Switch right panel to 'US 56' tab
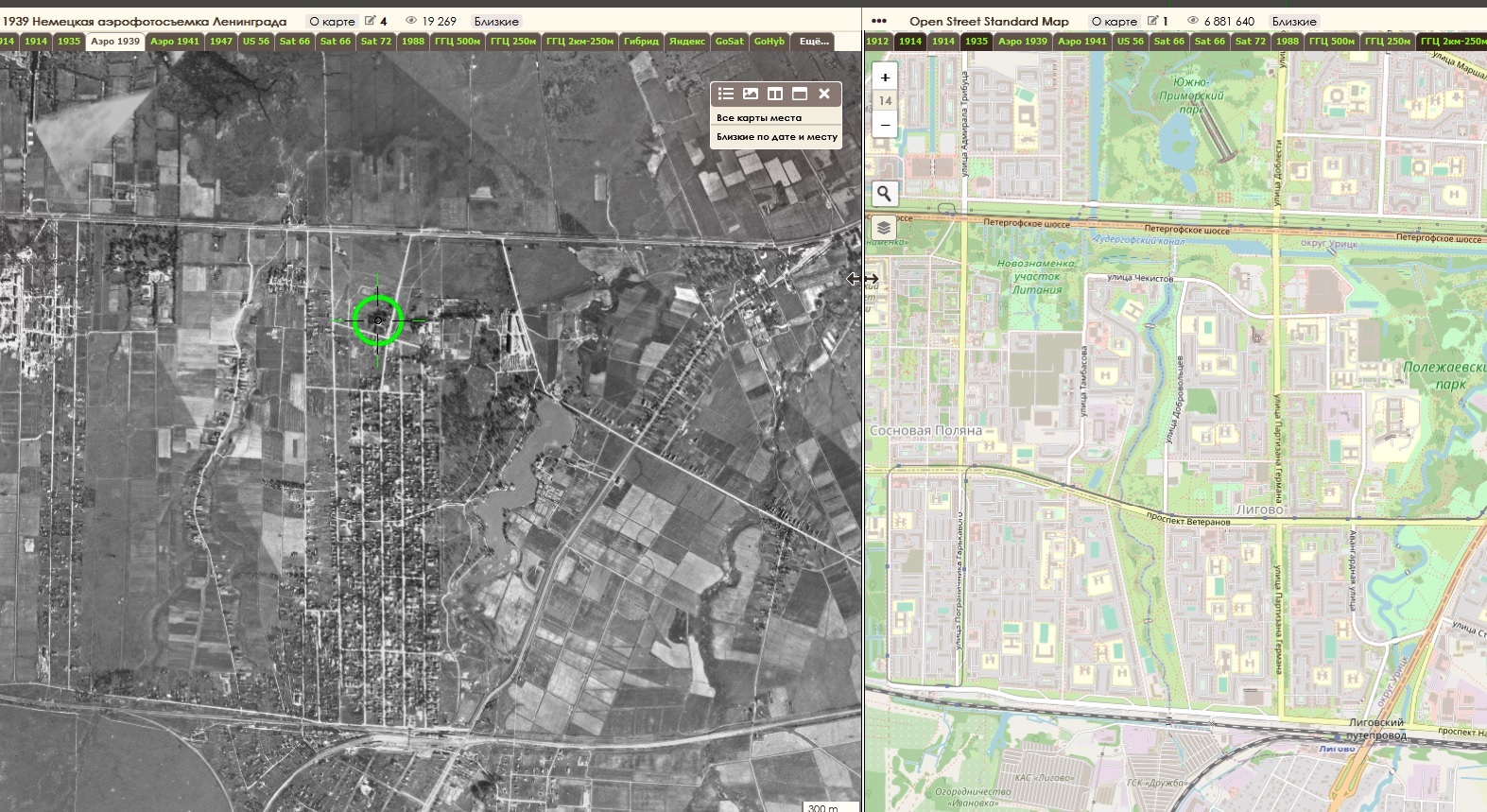Viewport: 1487px width, 812px height. click(1131, 42)
